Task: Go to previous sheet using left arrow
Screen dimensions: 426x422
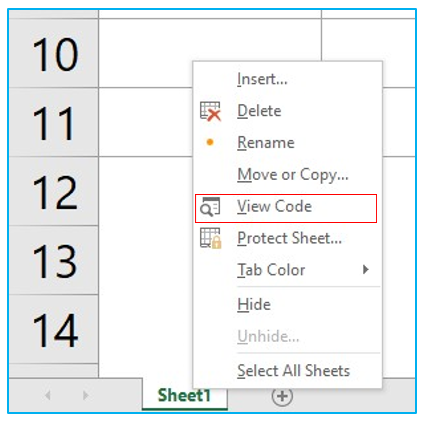Action: pos(48,396)
